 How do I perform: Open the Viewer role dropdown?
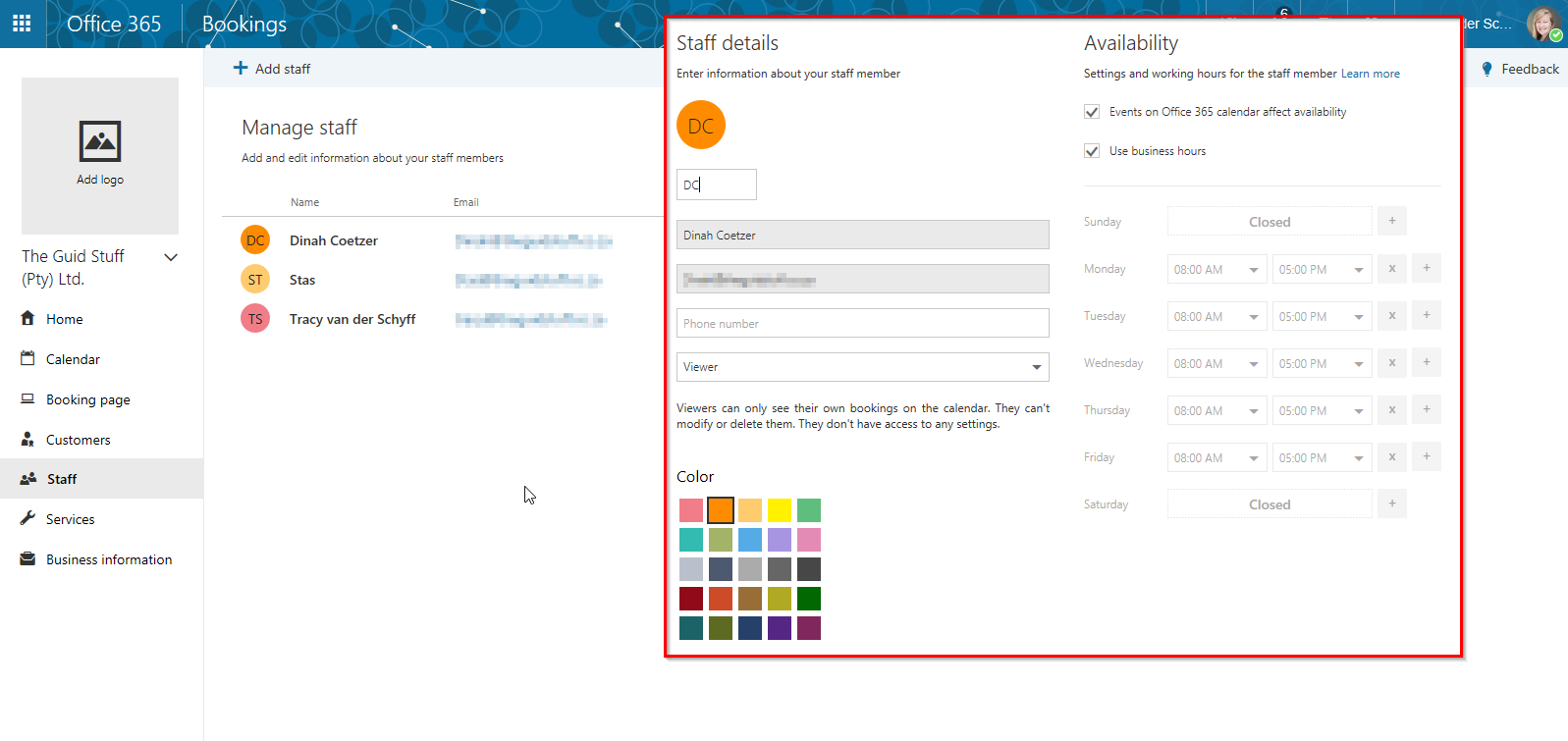tap(862, 367)
